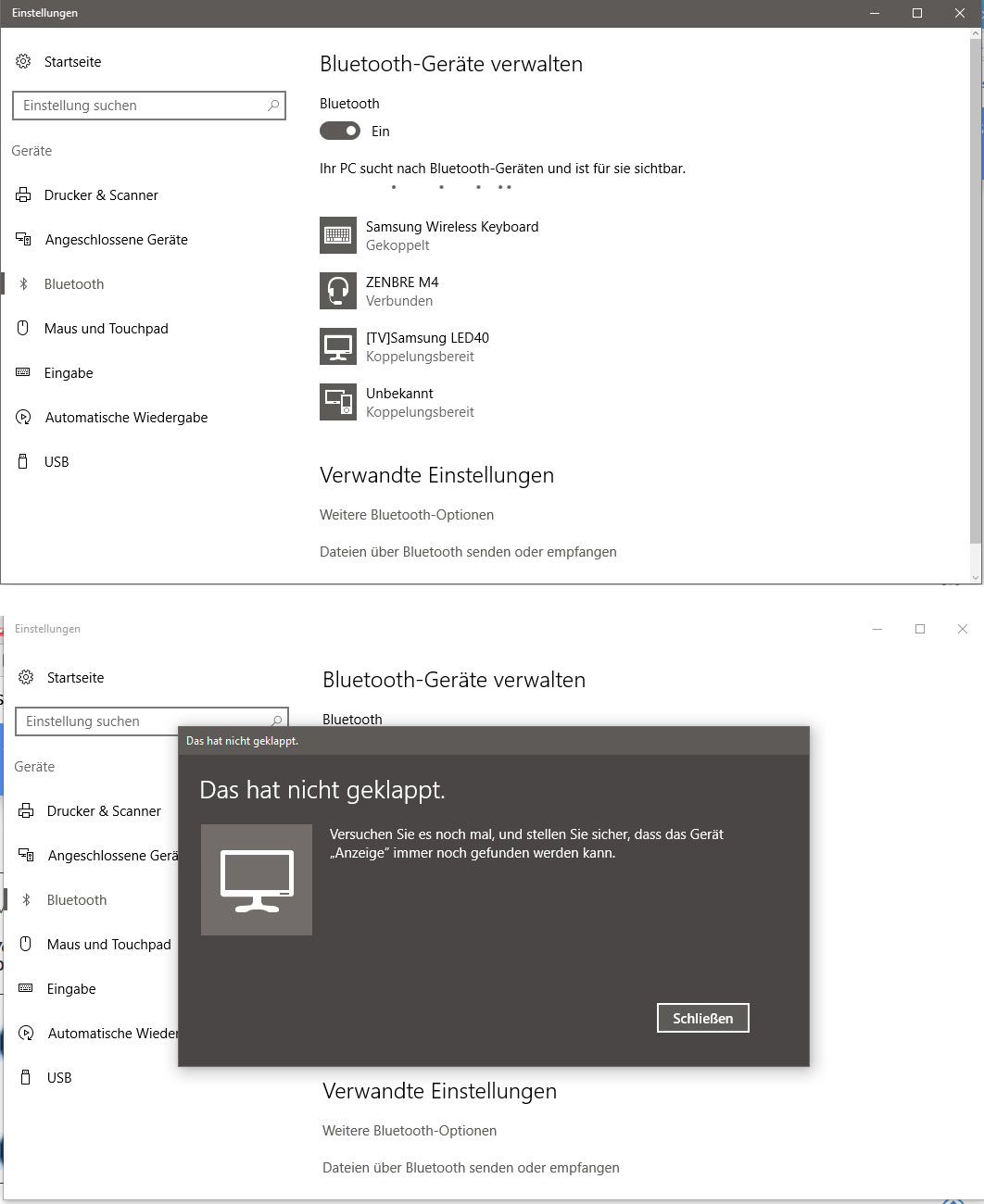Image resolution: width=984 pixels, height=1204 pixels.
Task: Click Einstellung suchen field in top window
Action: click(149, 106)
